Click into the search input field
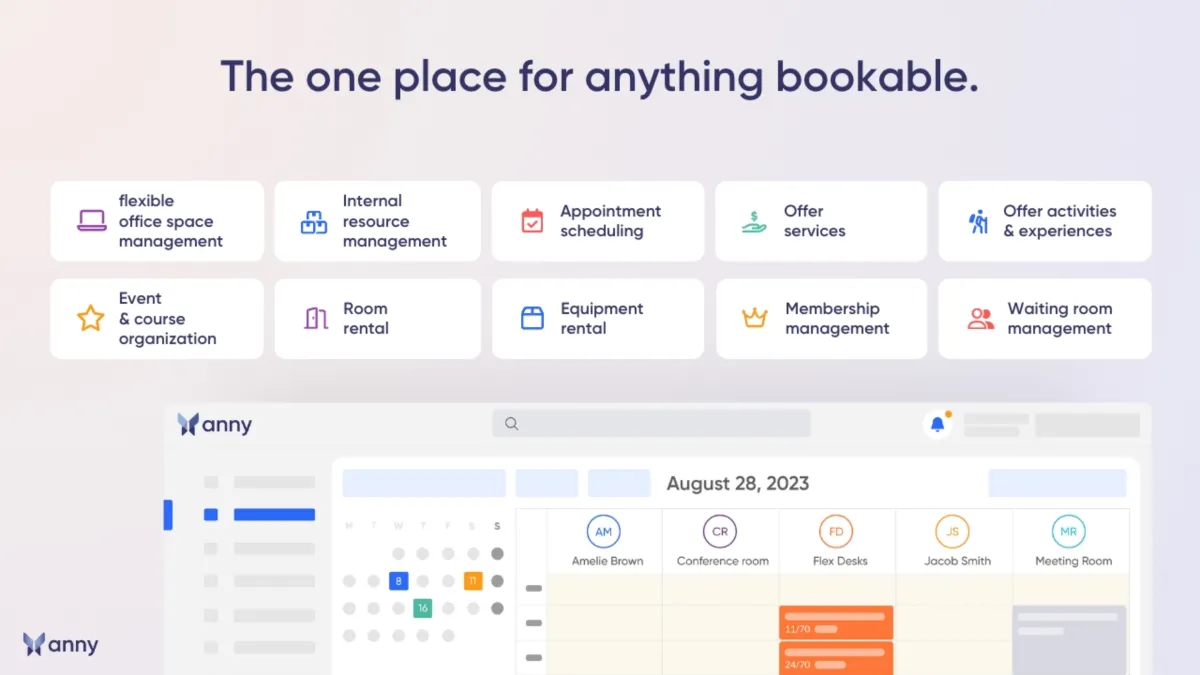 [651, 424]
